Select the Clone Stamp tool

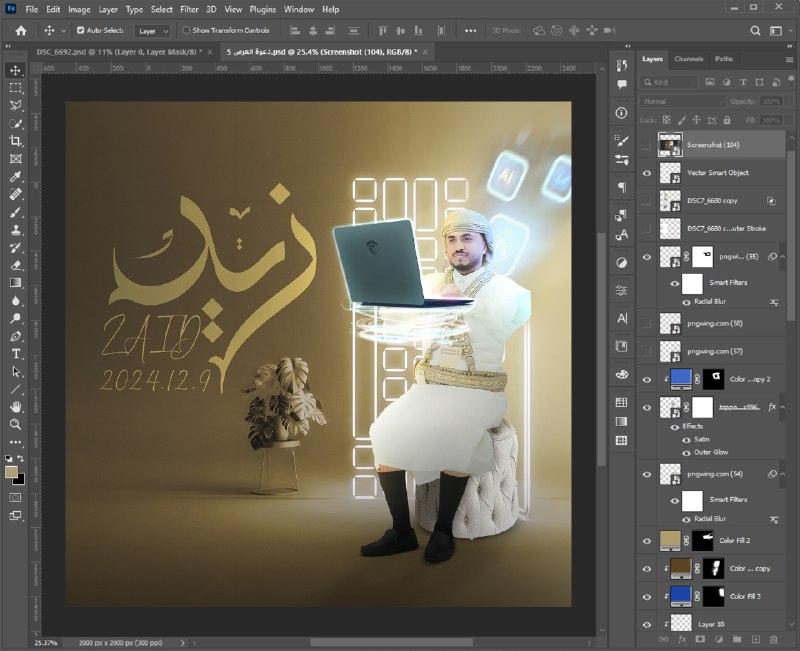pos(16,230)
